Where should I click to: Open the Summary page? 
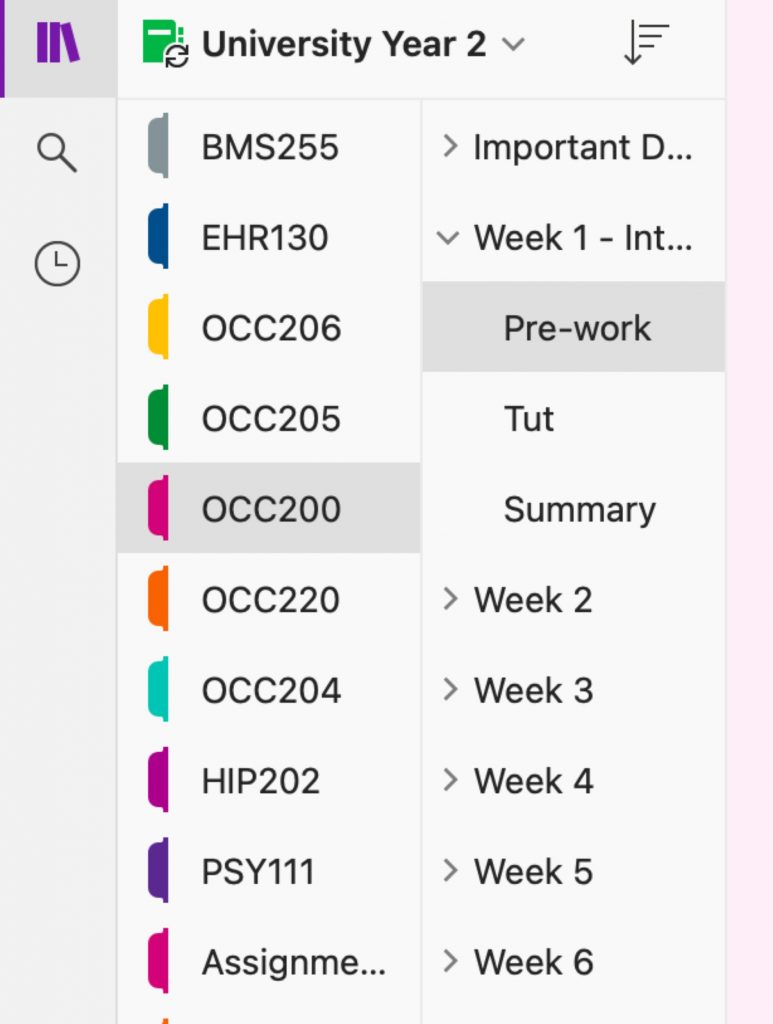pyautogui.click(x=579, y=509)
